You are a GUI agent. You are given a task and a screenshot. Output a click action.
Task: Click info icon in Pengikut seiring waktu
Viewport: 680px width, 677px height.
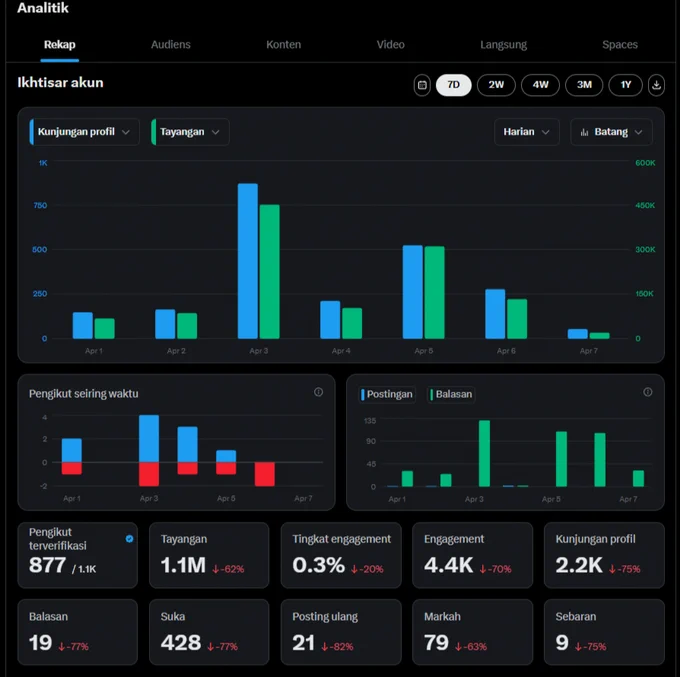point(318,392)
